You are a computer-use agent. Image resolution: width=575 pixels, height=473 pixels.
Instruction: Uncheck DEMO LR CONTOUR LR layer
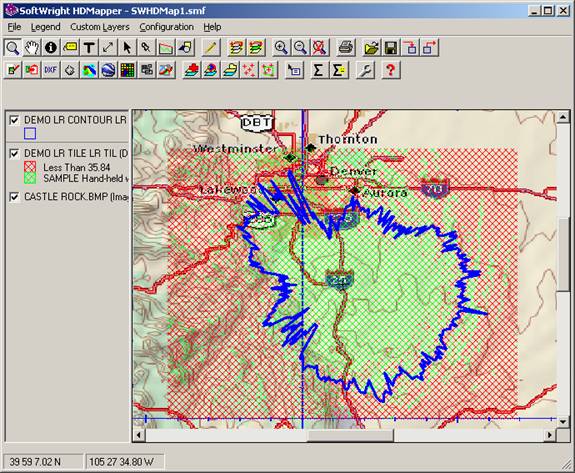tap(14, 120)
